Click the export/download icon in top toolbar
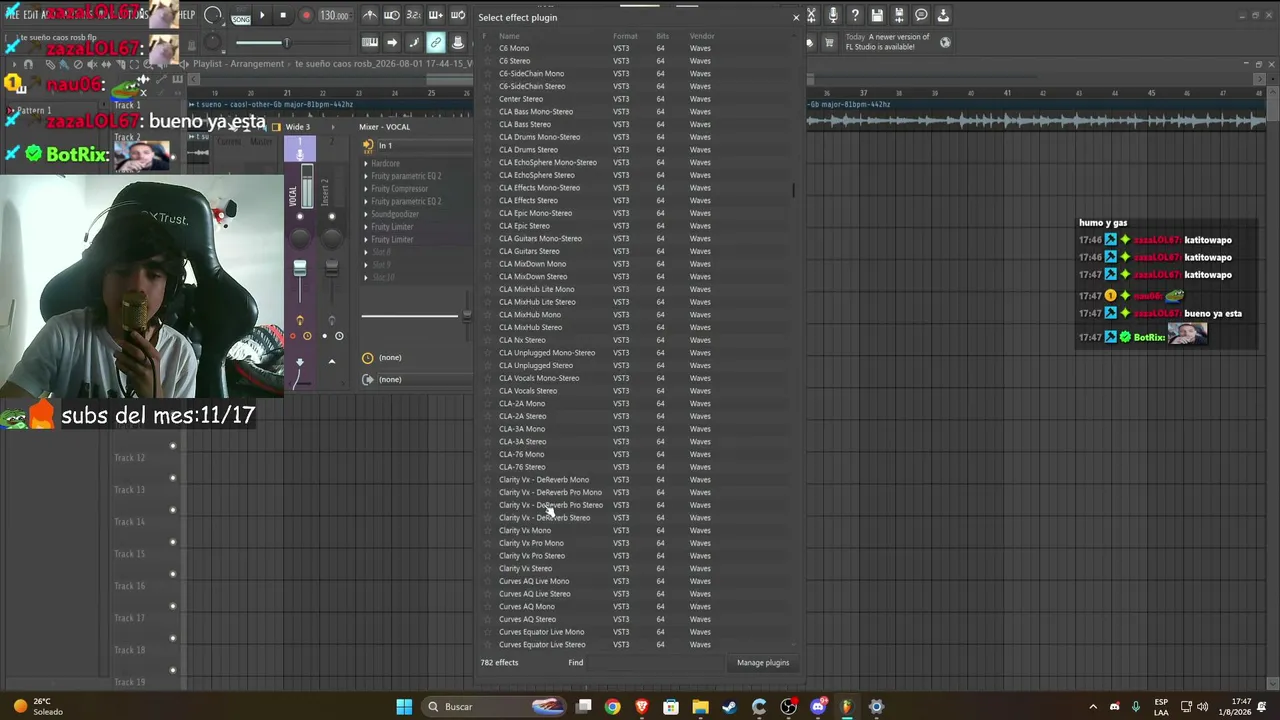The image size is (1280, 720). 943,16
